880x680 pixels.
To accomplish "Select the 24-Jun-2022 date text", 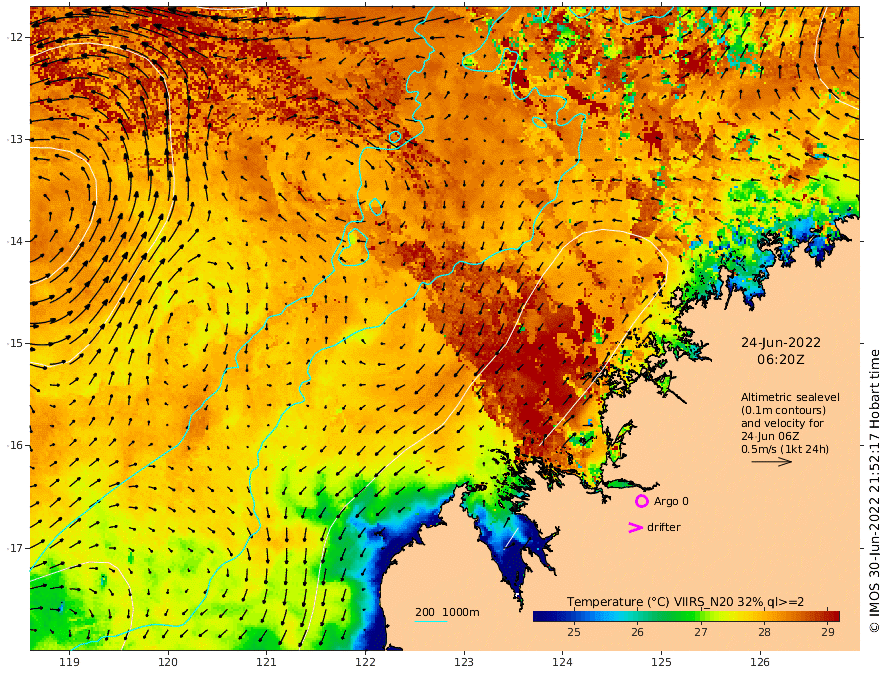I will point(781,342).
